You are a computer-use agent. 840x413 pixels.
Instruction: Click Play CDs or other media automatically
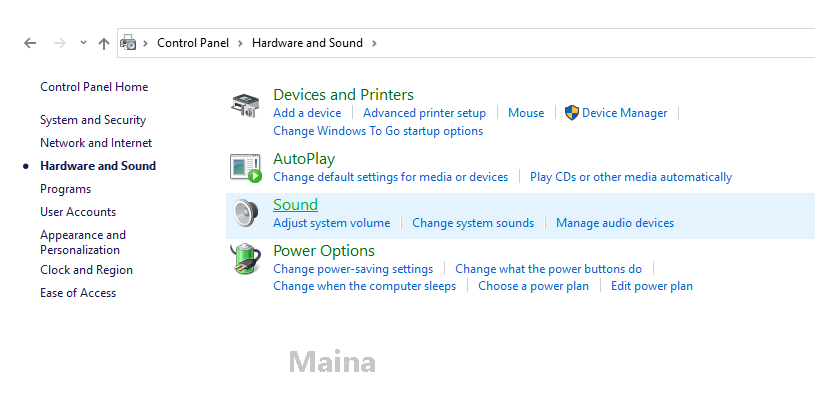(x=631, y=177)
